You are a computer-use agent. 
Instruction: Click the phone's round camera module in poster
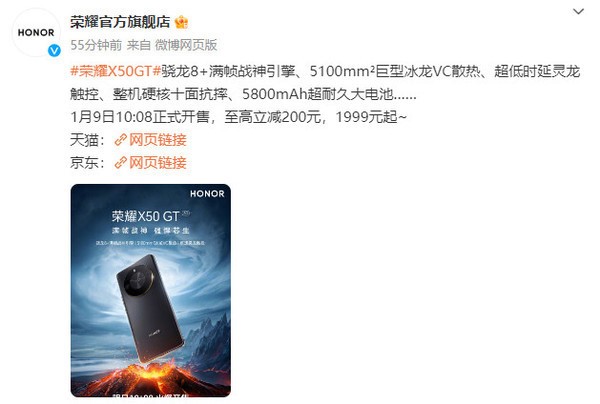[139, 280]
